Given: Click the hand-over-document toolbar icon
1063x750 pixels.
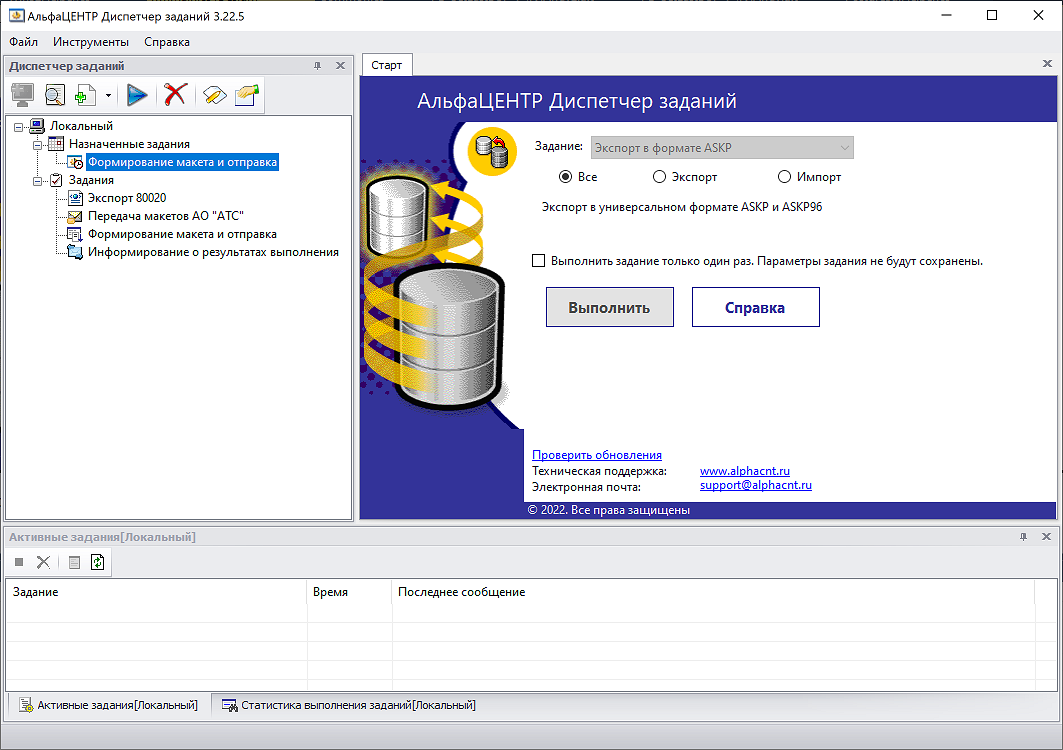Looking at the screenshot, I should pyautogui.click(x=247, y=95).
